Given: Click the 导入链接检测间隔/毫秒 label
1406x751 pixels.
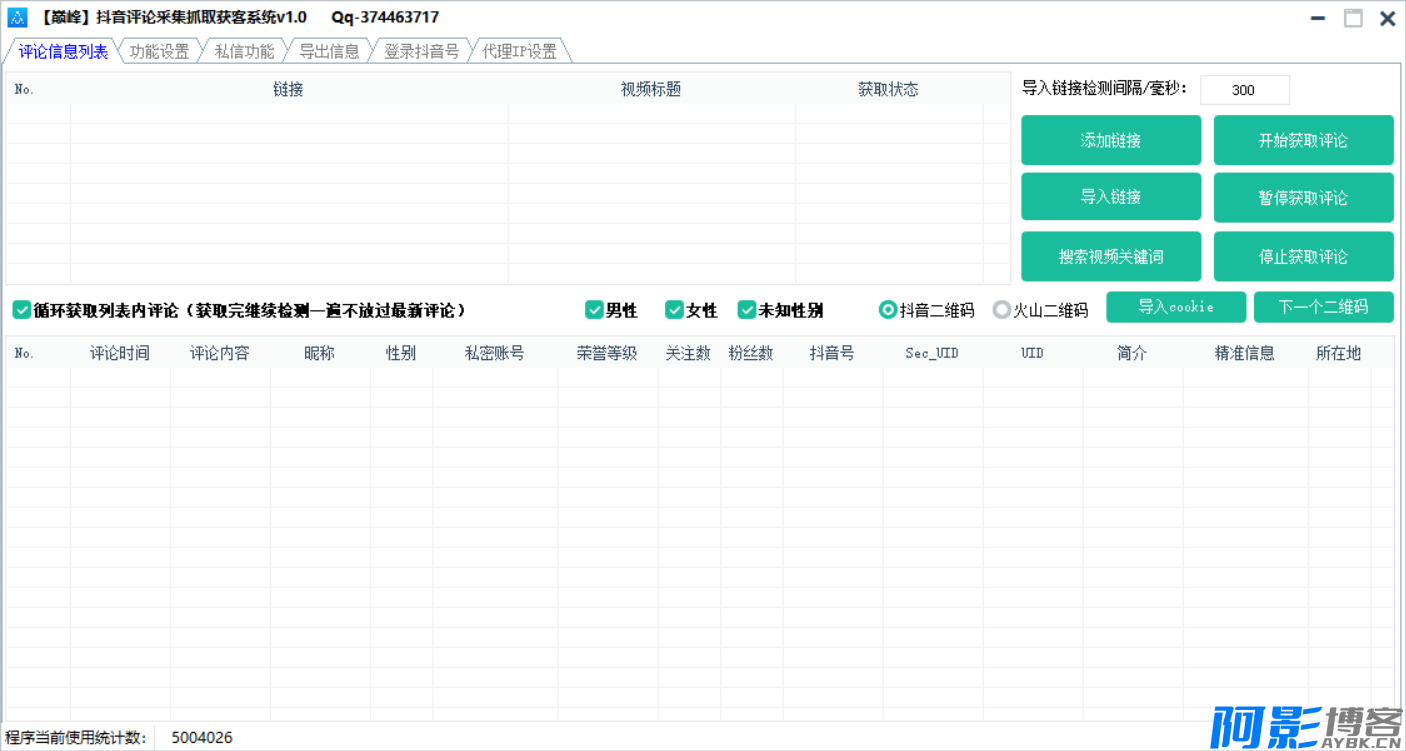Looking at the screenshot, I should coord(1105,89).
